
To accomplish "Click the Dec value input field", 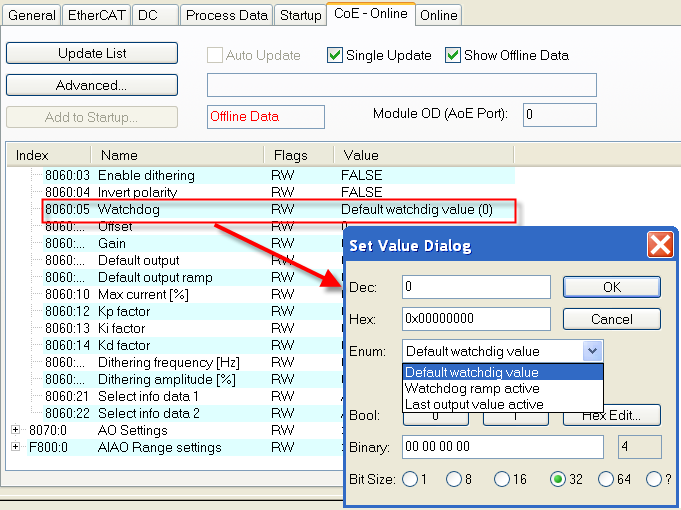I will [476, 287].
